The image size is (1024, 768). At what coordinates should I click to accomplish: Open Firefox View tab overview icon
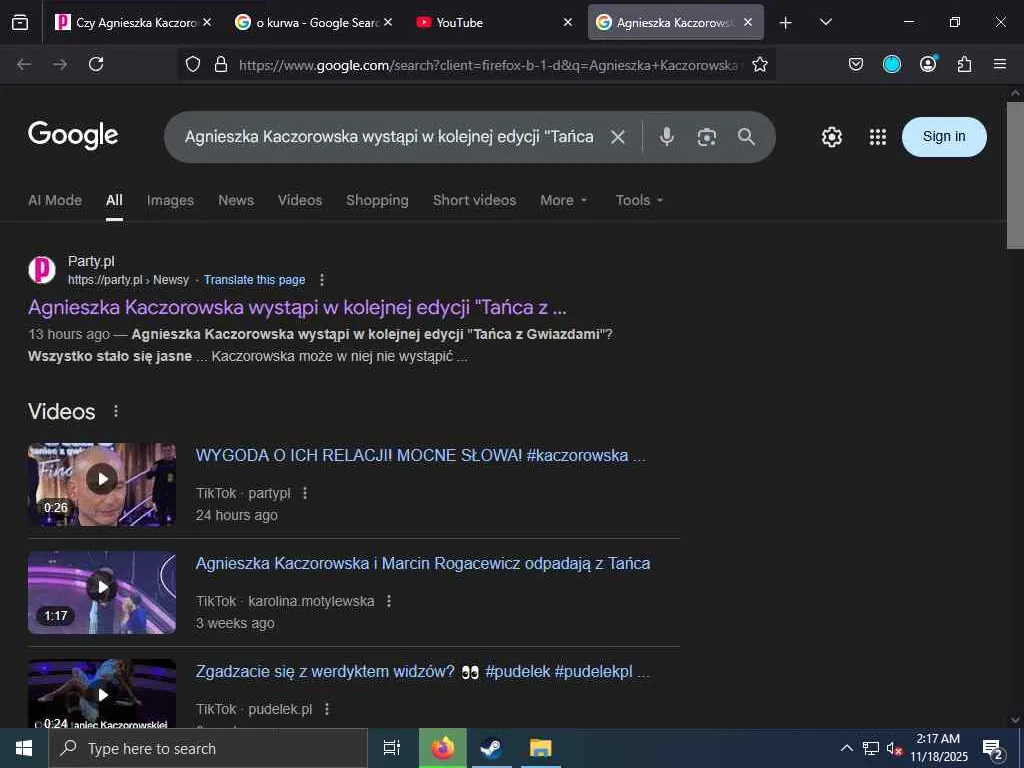pyautogui.click(x=20, y=23)
